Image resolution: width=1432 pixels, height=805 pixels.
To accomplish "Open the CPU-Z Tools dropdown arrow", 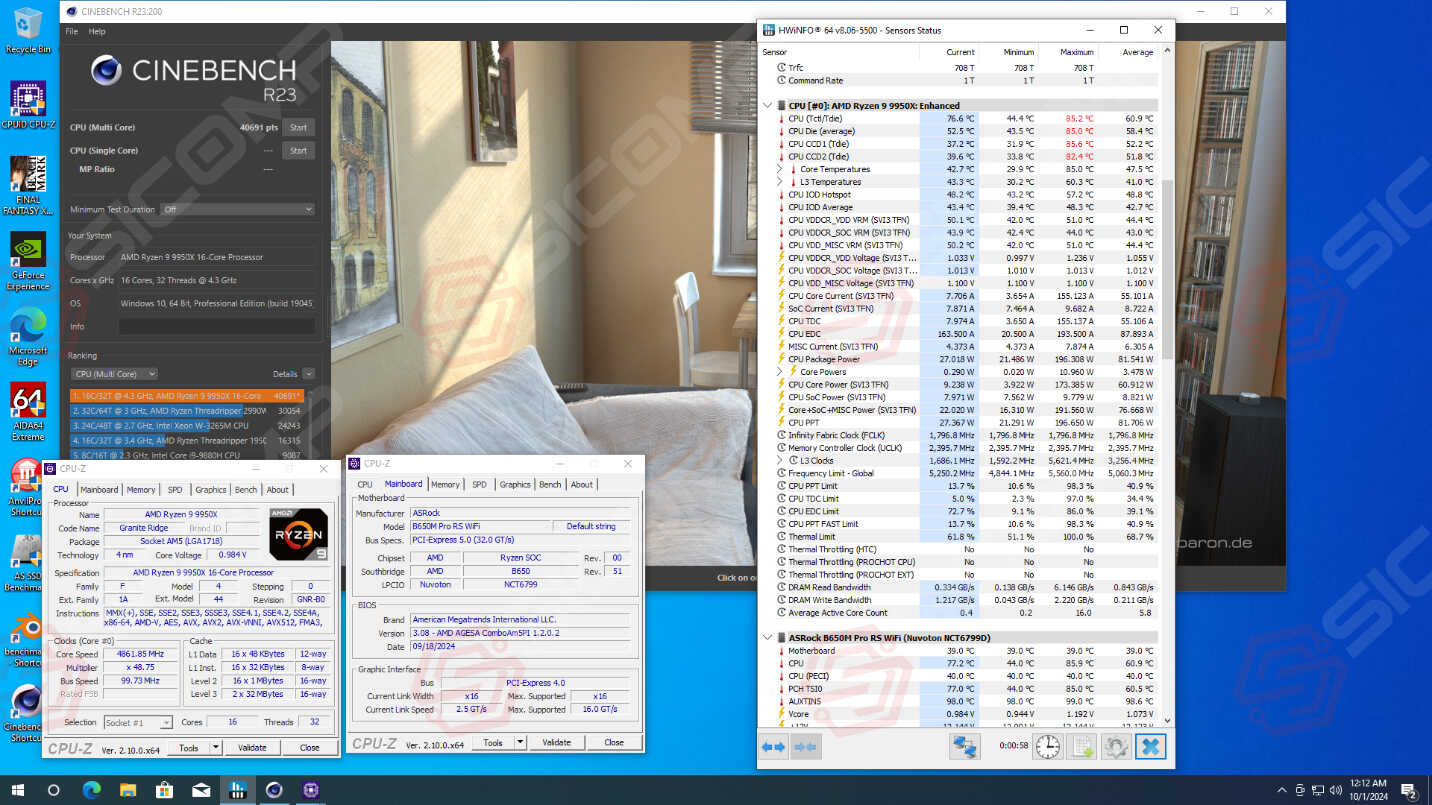I will point(216,747).
